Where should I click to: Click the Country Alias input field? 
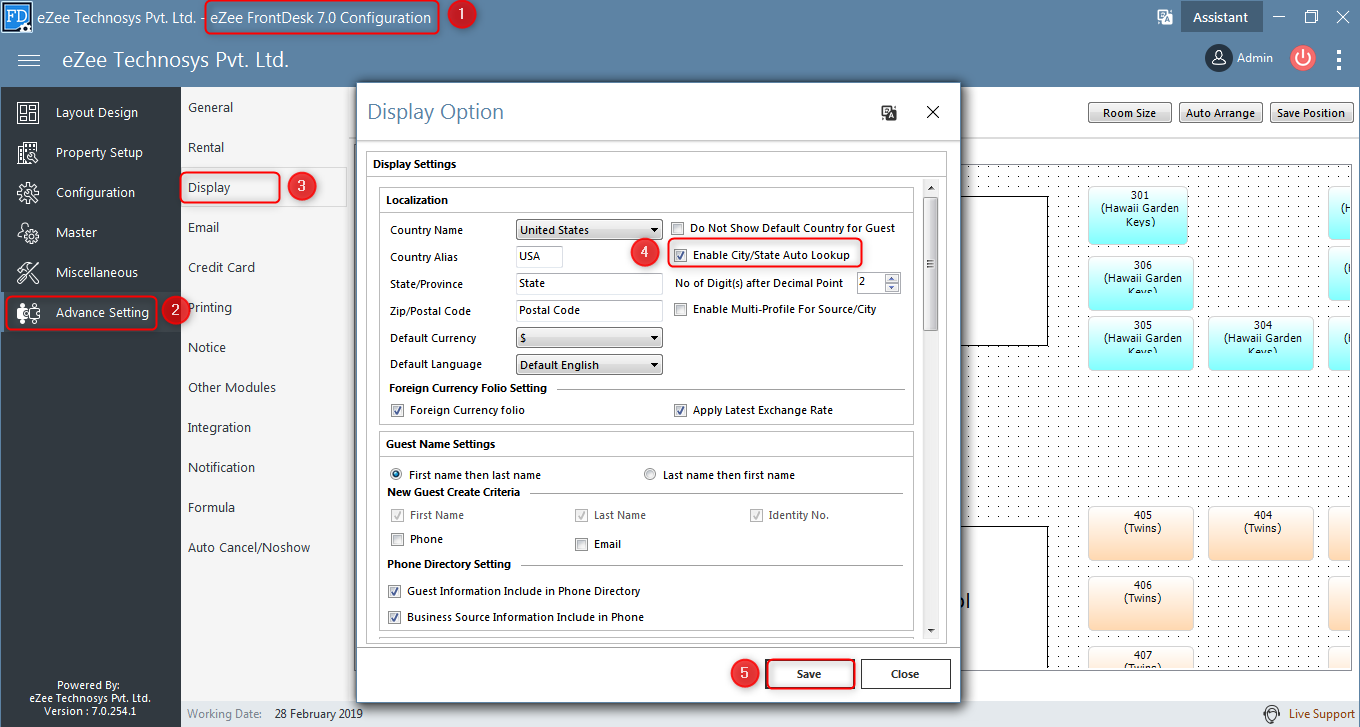[539, 256]
